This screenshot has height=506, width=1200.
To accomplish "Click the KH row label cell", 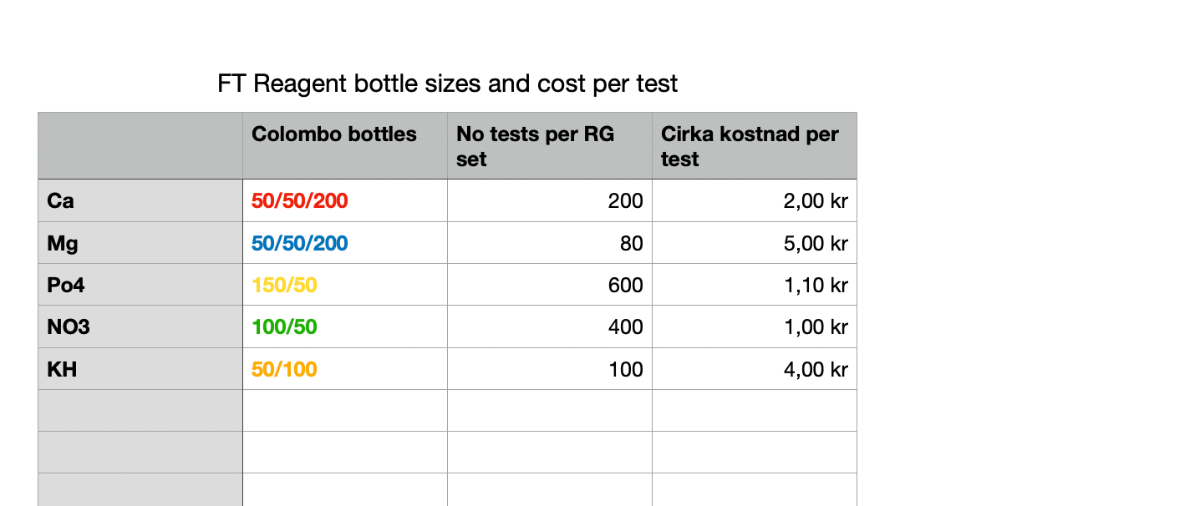I will click(x=140, y=369).
